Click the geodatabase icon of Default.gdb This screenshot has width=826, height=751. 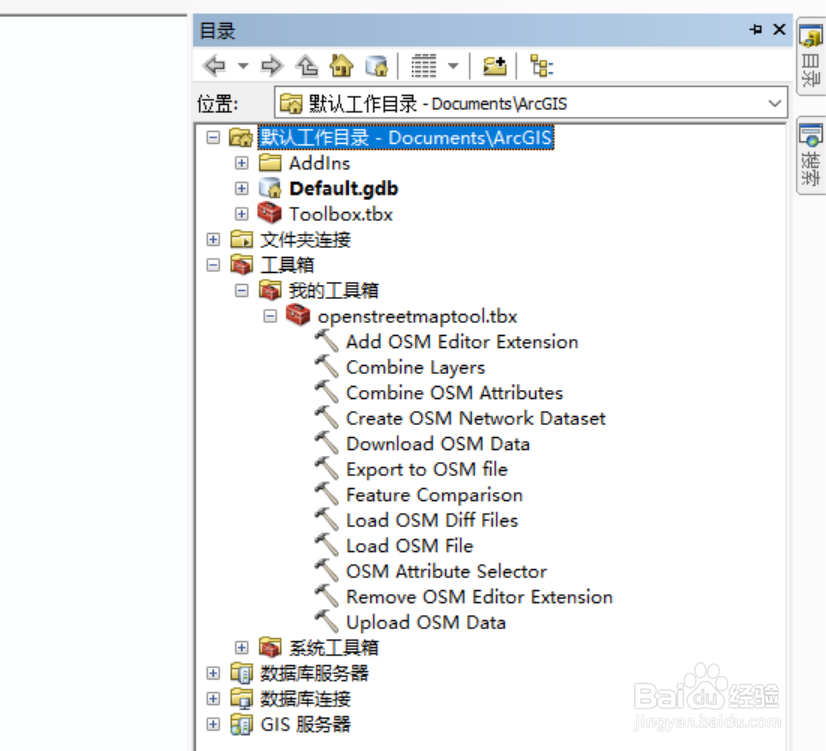pyautogui.click(x=270, y=188)
